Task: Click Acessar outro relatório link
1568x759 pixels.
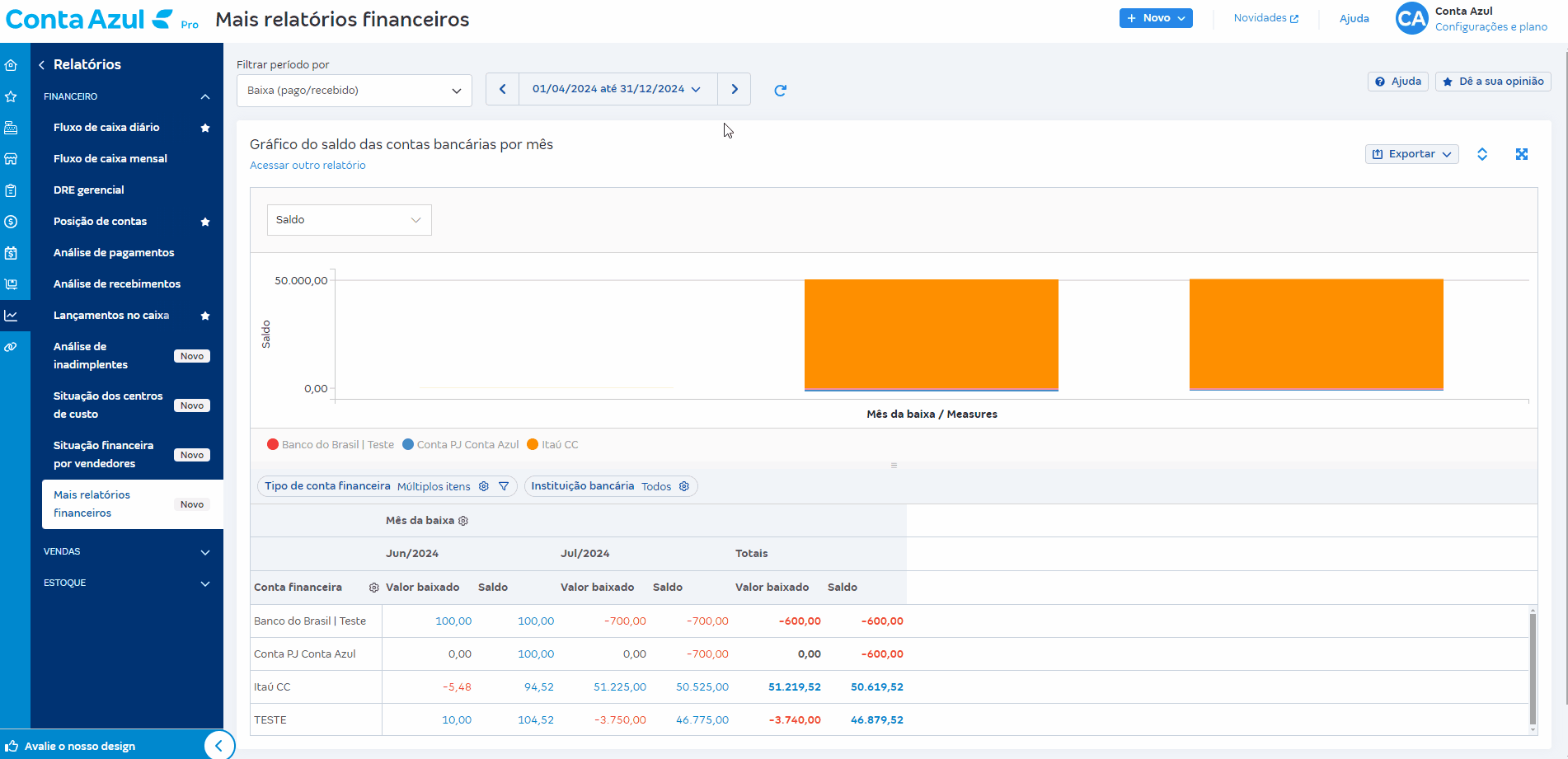Action: (x=307, y=166)
